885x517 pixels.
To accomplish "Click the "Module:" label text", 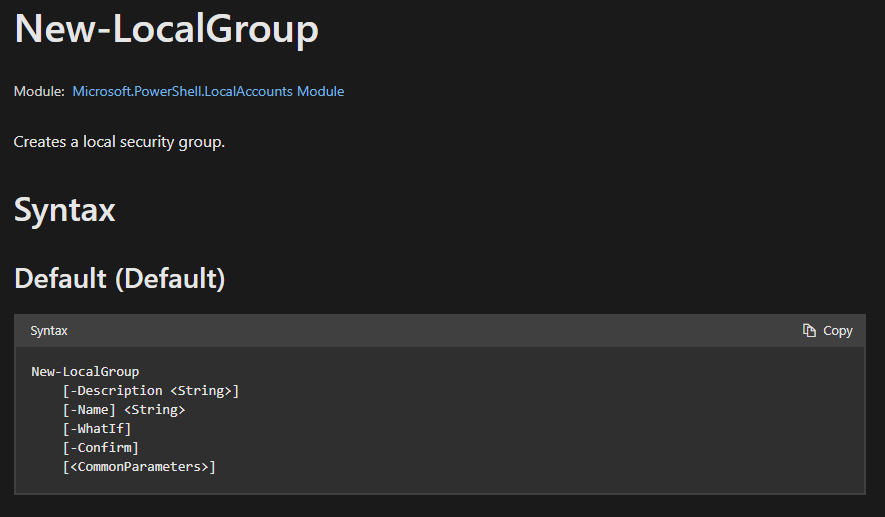I will click(x=39, y=92).
